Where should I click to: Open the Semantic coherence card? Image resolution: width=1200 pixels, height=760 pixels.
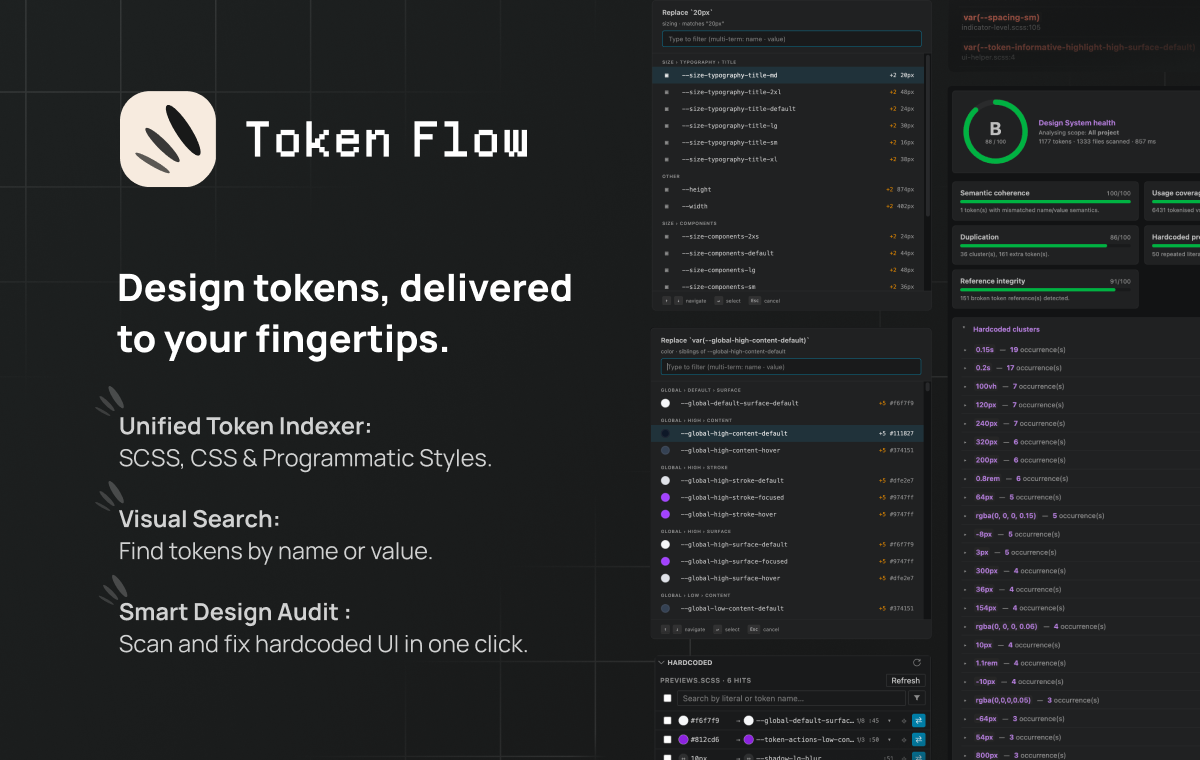[x=1045, y=200]
